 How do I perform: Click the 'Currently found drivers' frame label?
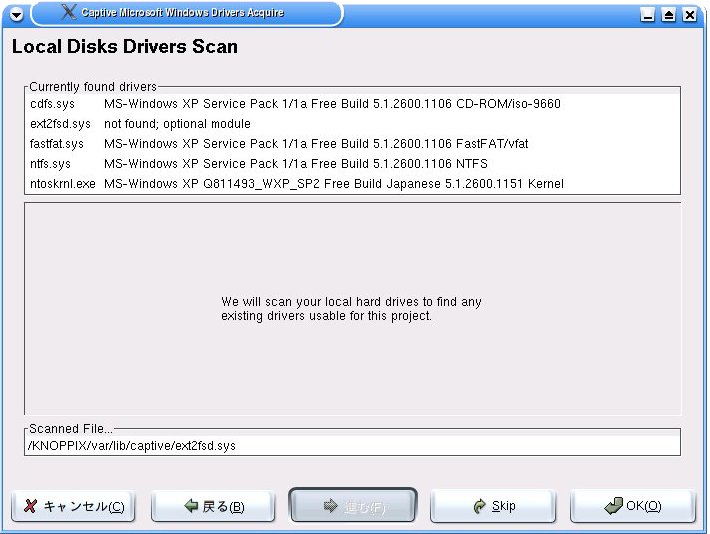point(93,87)
